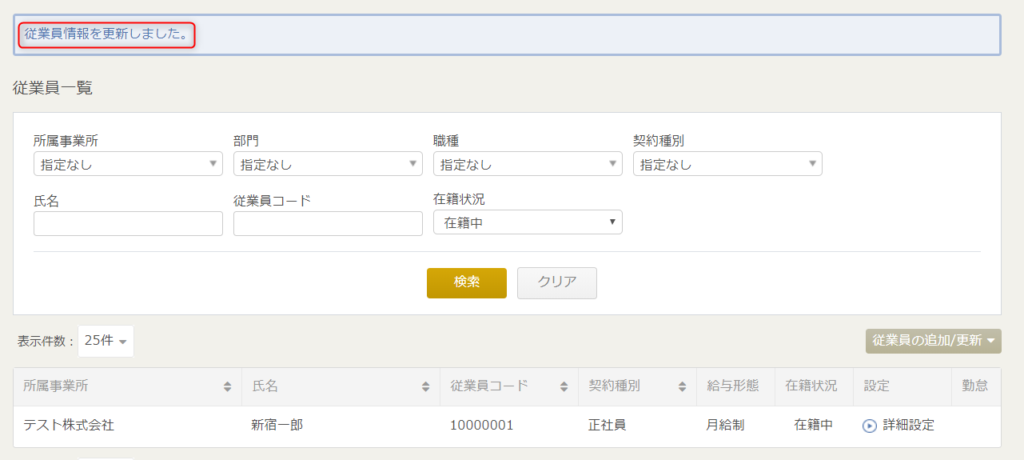Click the 検索 search button
Screen dimensions: 1024x460
[467, 283]
